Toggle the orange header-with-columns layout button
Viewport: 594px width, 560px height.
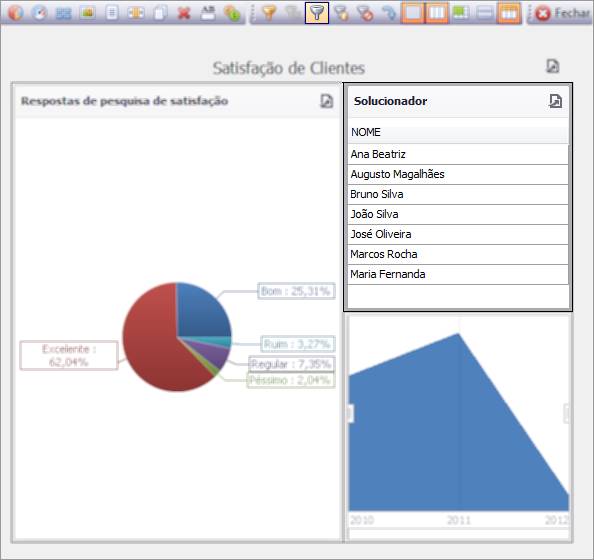(x=509, y=13)
